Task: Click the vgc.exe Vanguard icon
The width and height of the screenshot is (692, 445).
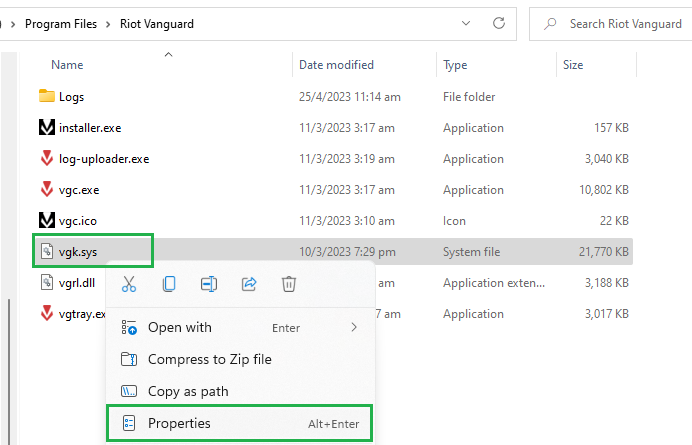Action: coord(47,189)
